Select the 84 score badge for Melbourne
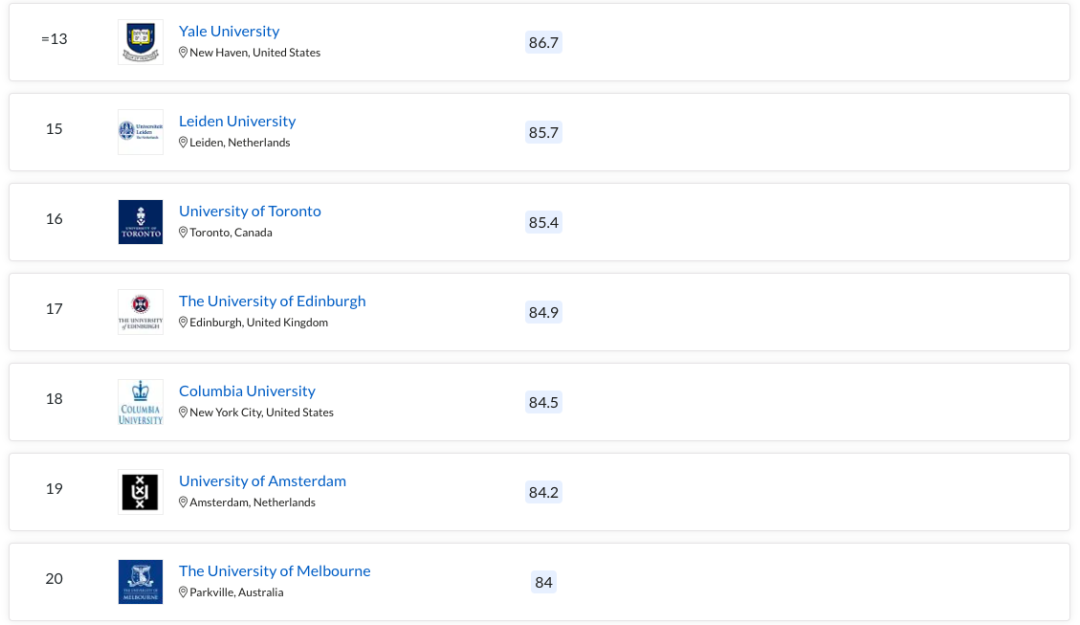The width and height of the screenshot is (1080, 625). [x=543, y=583]
